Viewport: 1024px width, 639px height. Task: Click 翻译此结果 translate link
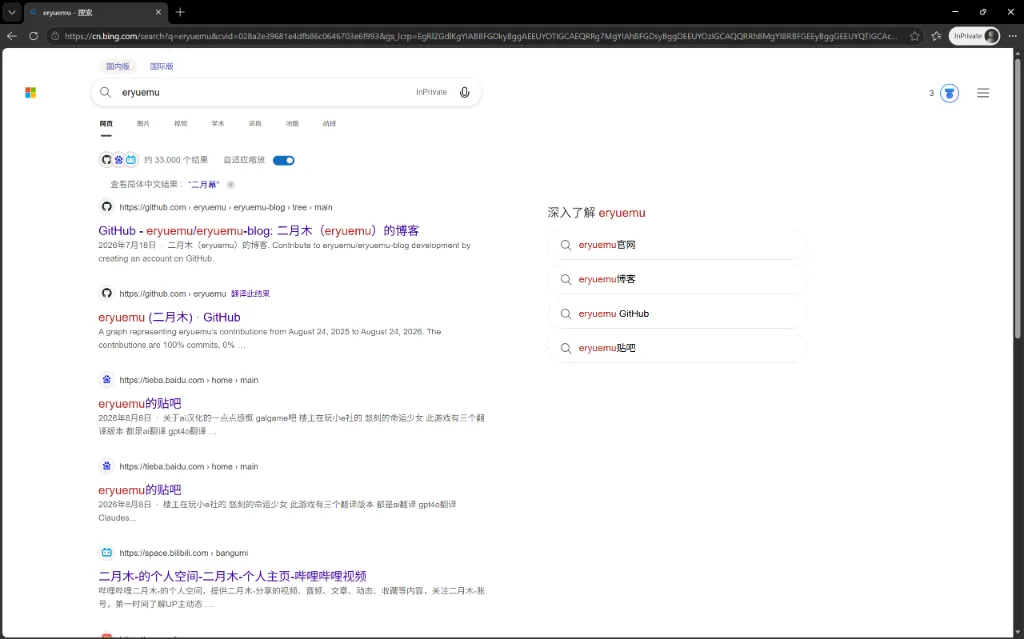(250, 294)
